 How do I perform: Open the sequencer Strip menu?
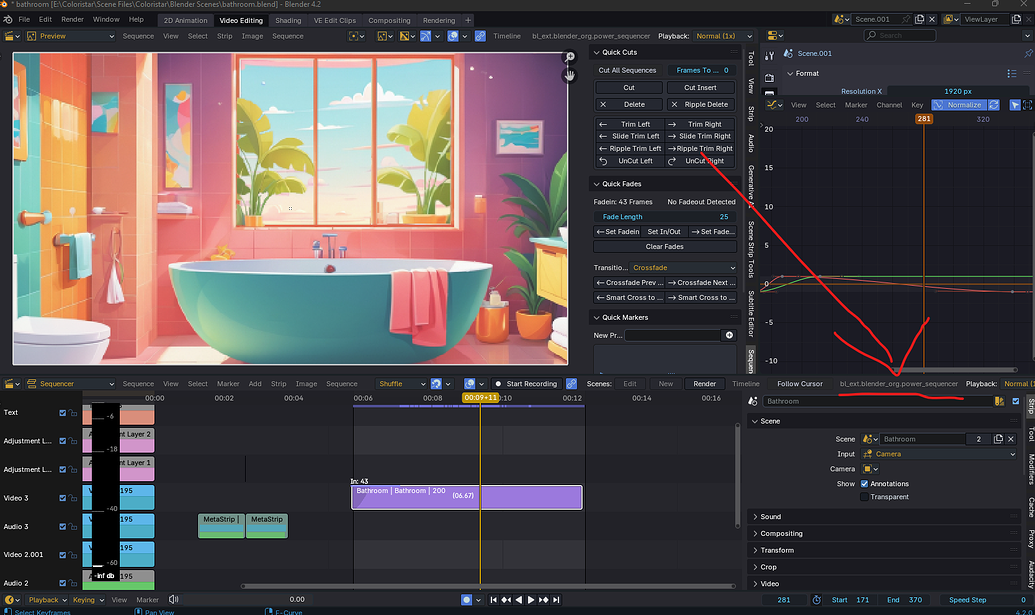click(x=279, y=383)
